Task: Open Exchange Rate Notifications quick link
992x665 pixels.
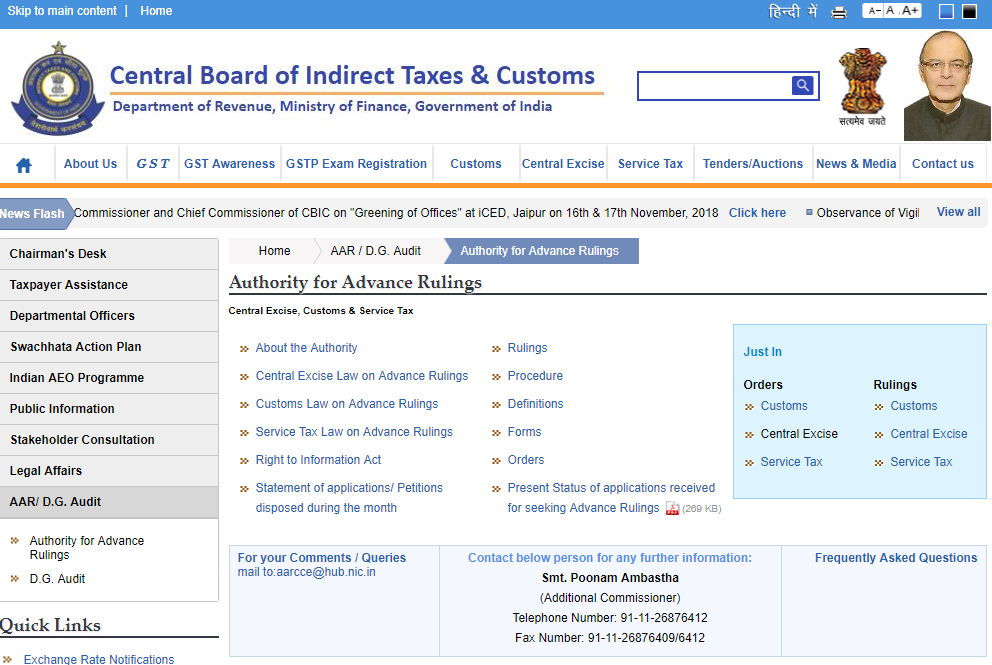Action: pos(99,659)
